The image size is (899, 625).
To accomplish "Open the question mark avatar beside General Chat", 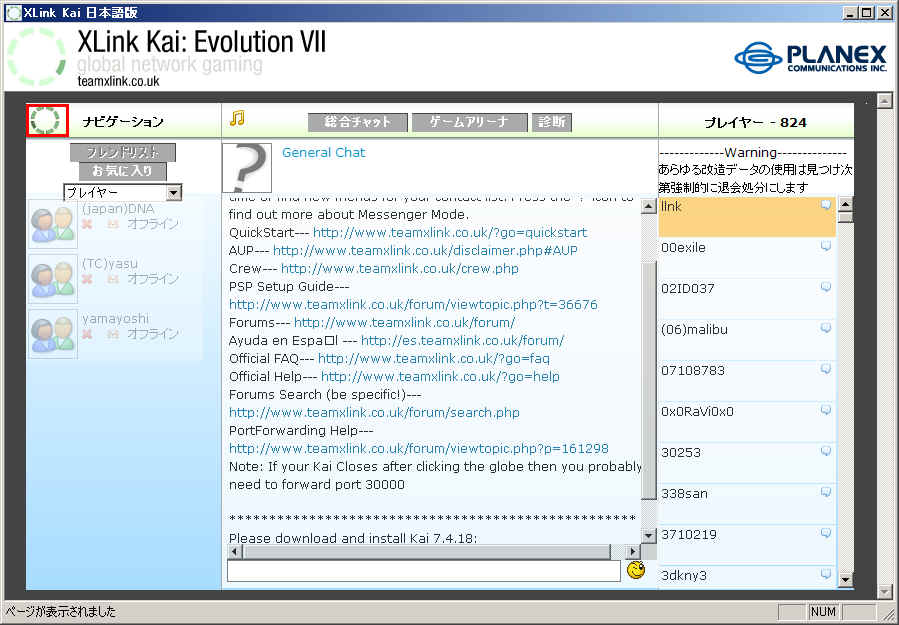I will tap(247, 167).
